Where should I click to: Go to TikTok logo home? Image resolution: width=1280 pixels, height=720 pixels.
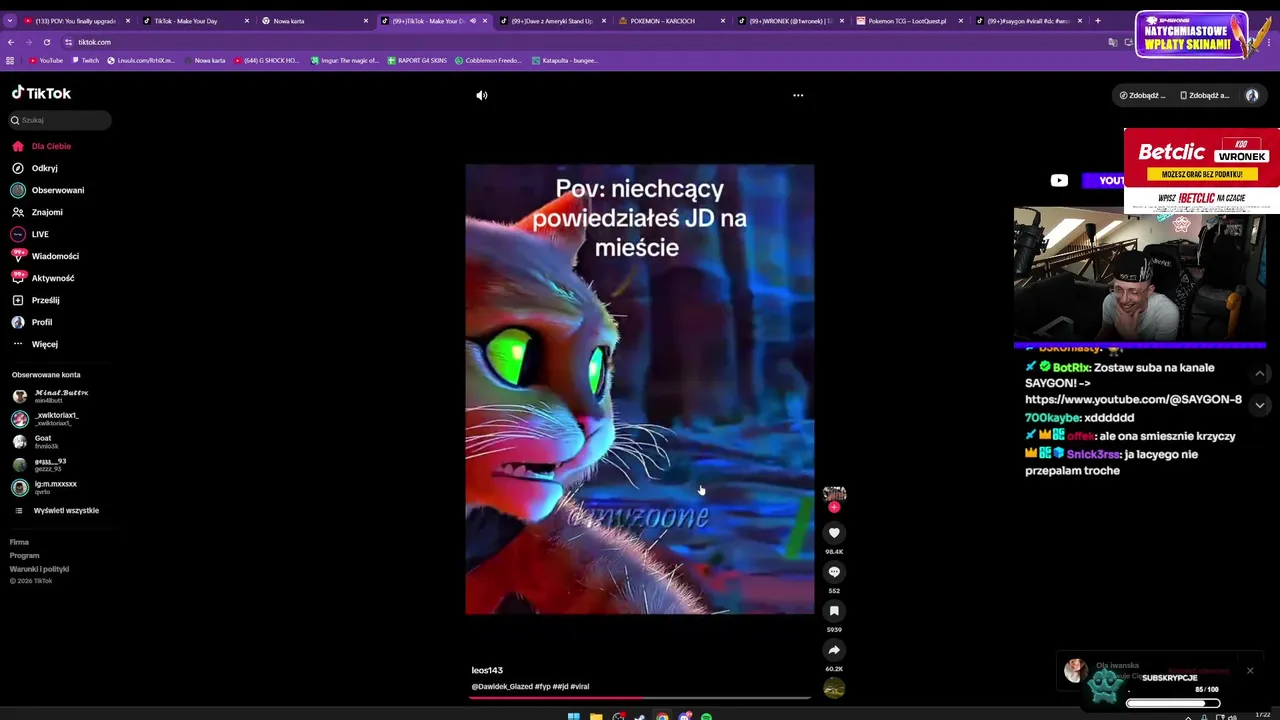click(x=41, y=93)
